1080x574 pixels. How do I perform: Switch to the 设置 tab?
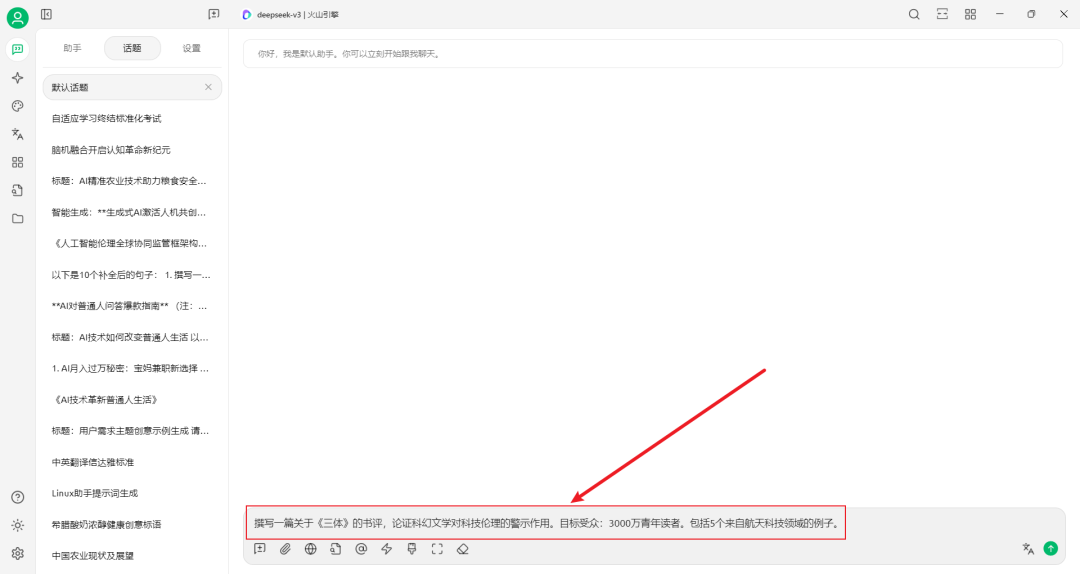[191, 48]
